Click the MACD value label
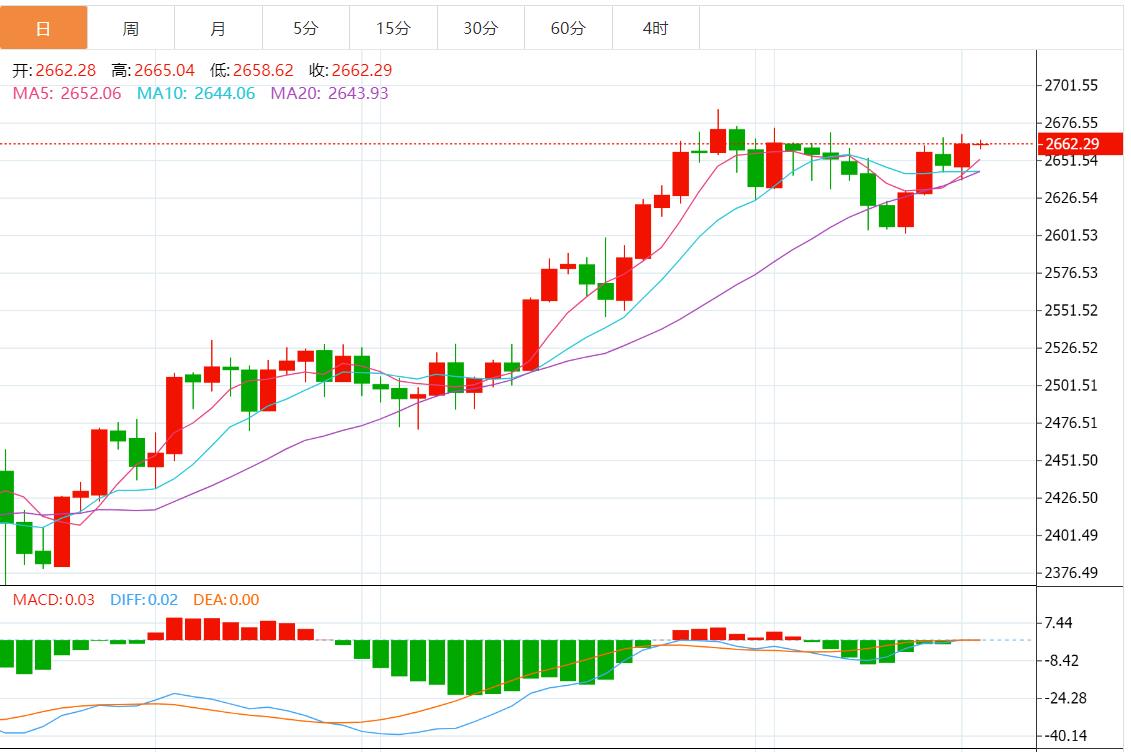1131x752 pixels. [53, 599]
